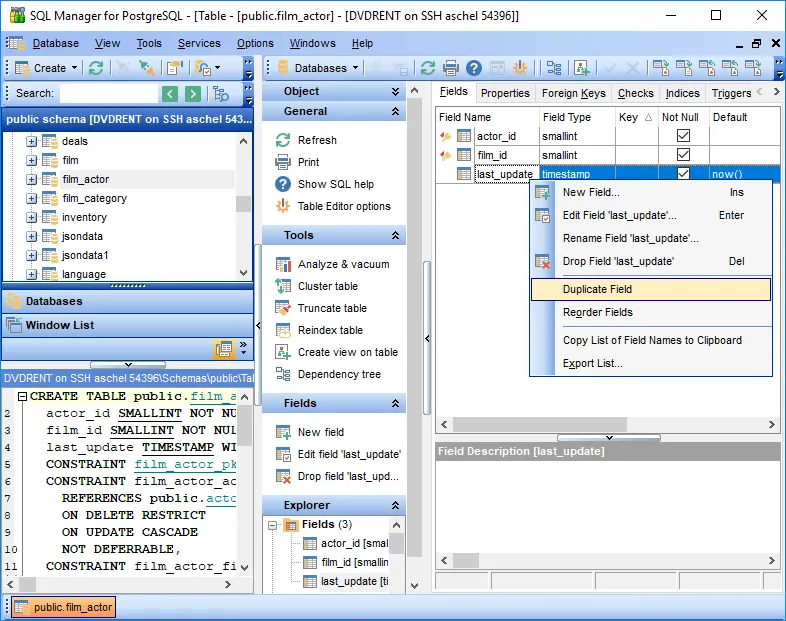Click the window list toggle icon in navigation bar
This screenshot has width=786, height=621.
224,349
